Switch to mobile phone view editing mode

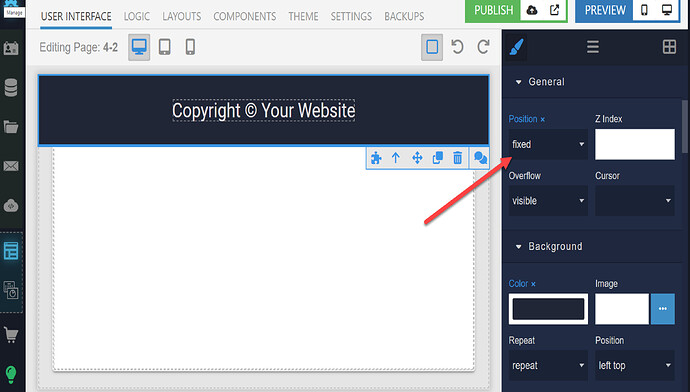click(x=190, y=47)
